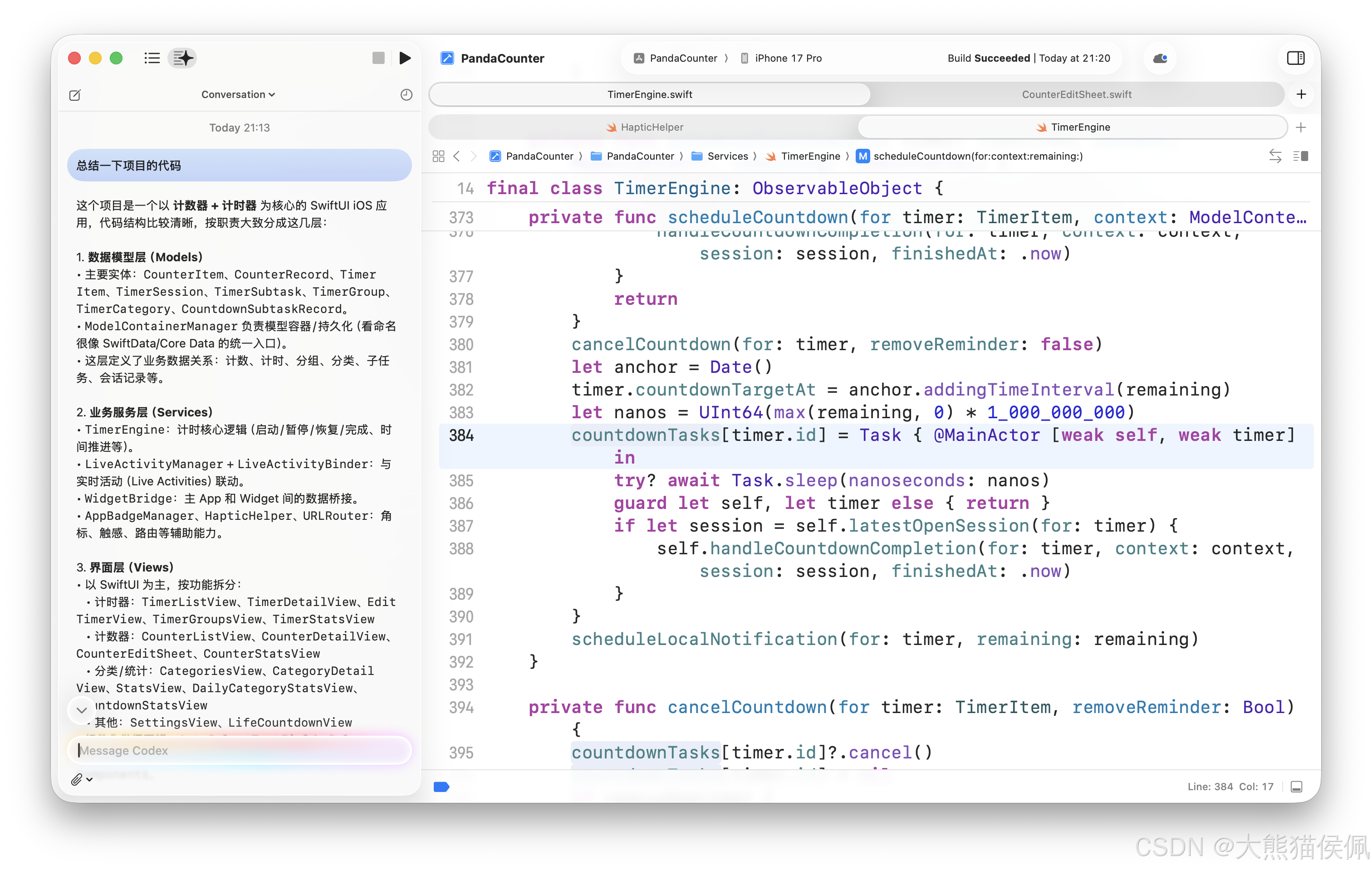Click the code review arrows icon

[x=1275, y=156]
